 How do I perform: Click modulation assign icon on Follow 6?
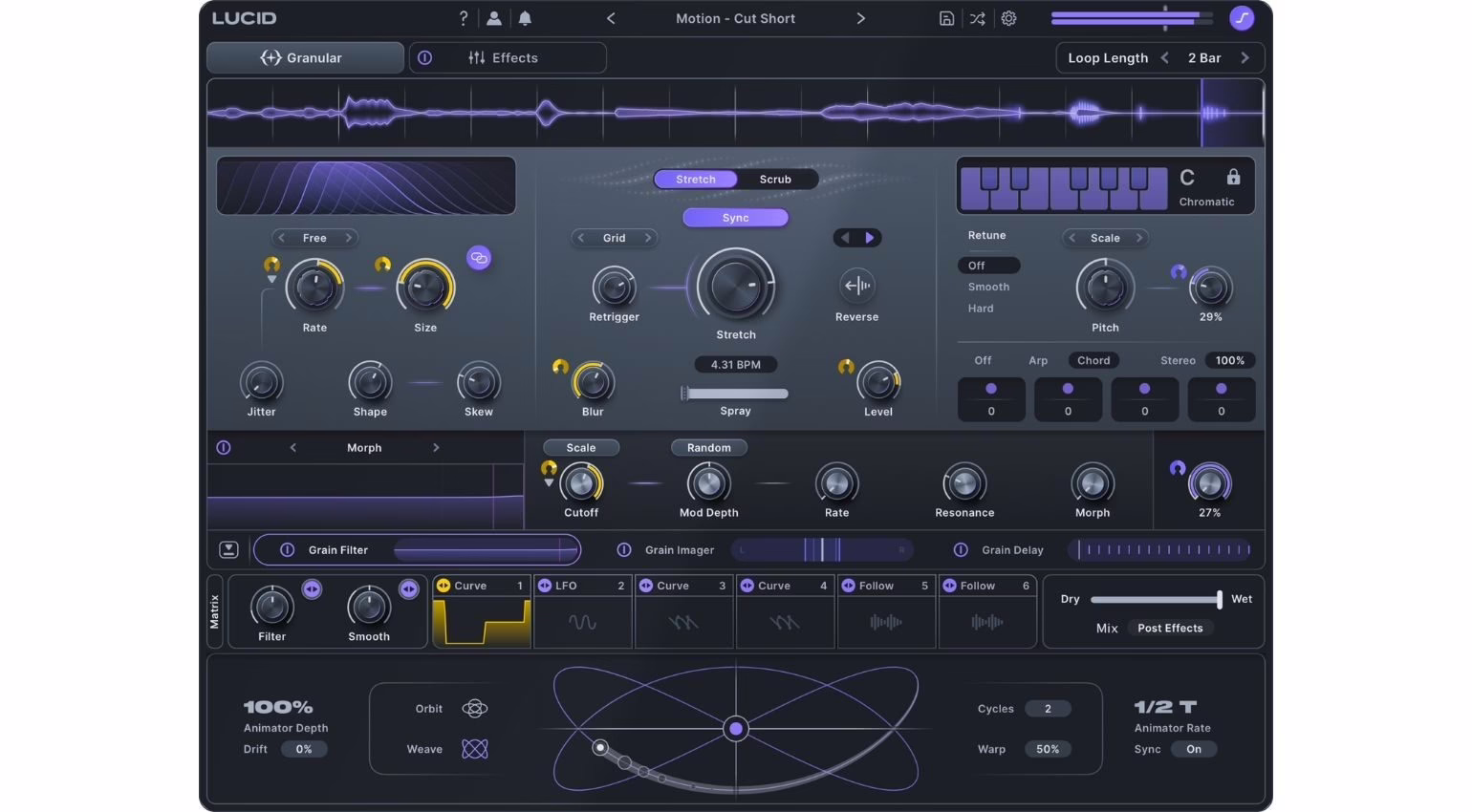950,586
